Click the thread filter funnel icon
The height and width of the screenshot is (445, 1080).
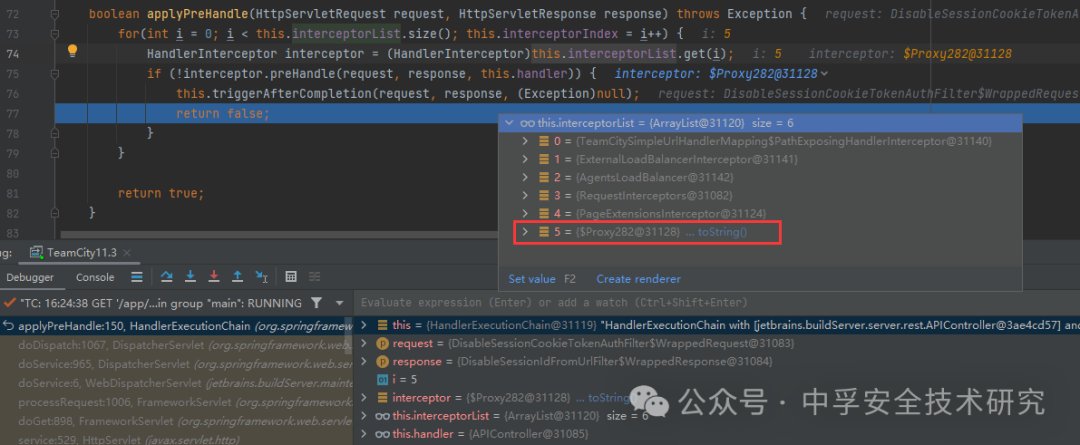click(x=316, y=303)
